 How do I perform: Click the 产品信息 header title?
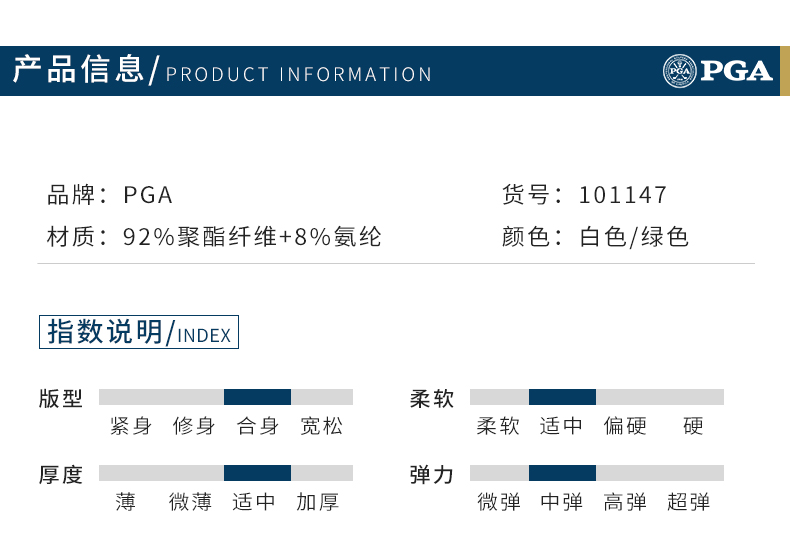(x=78, y=70)
